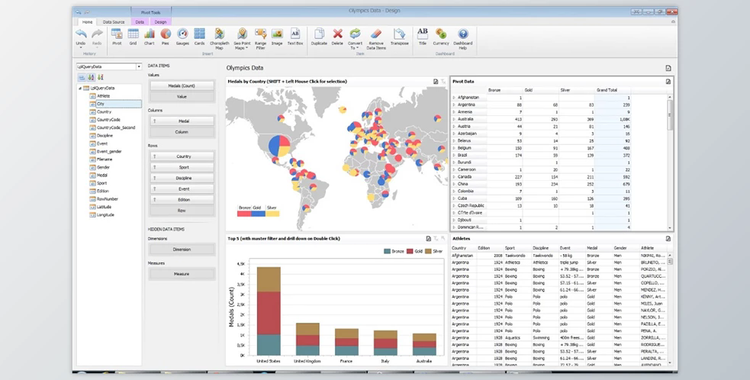Screen dimensions: 750x380
Task: Click the Gold swatch in map legend
Action: 258,213
